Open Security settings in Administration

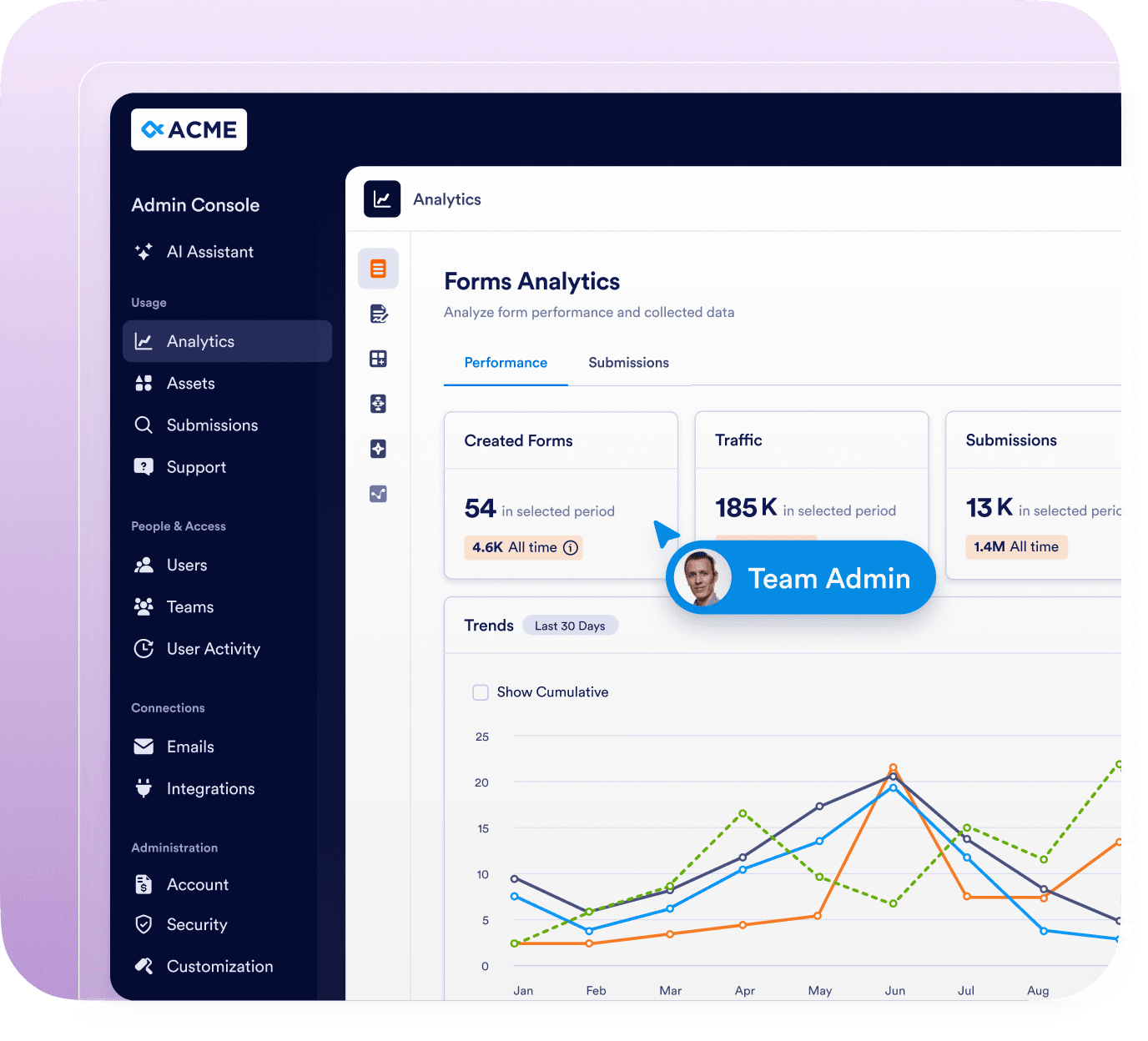pyautogui.click(x=197, y=924)
